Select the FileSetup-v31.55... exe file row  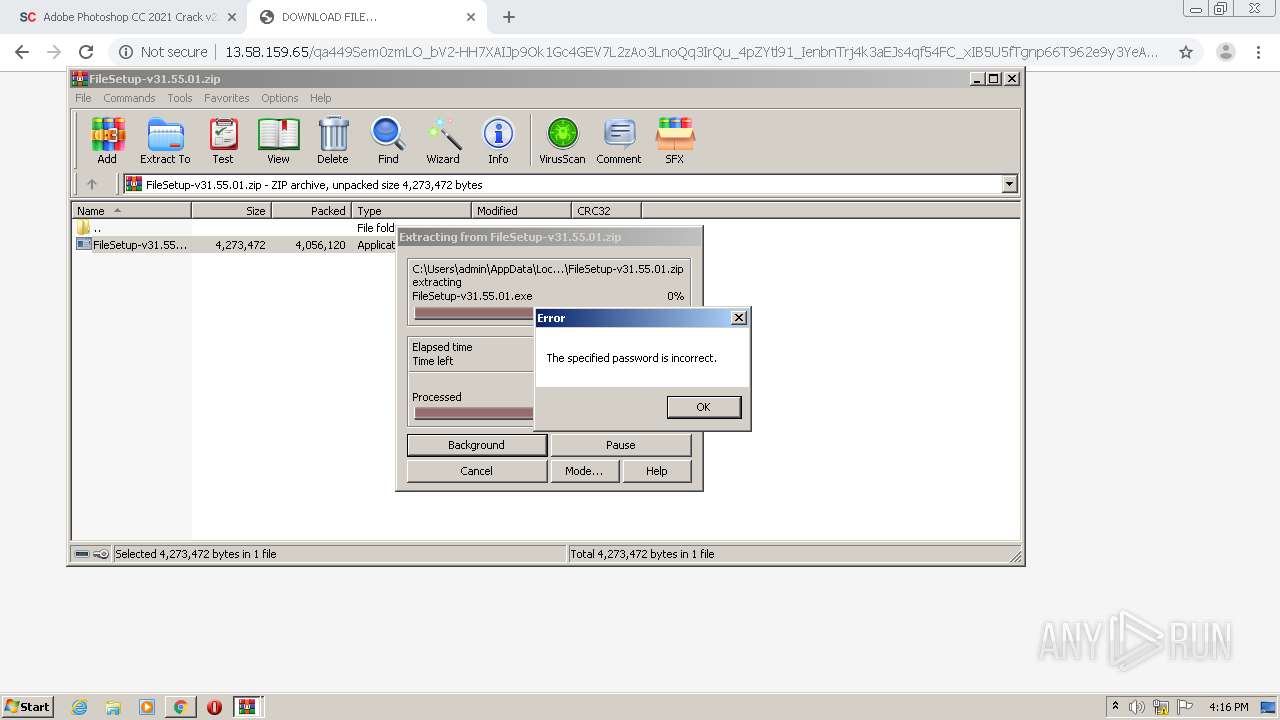235,244
